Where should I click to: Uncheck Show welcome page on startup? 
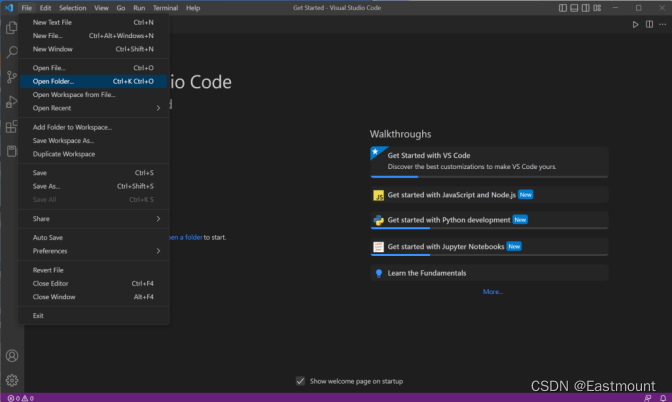(300, 381)
